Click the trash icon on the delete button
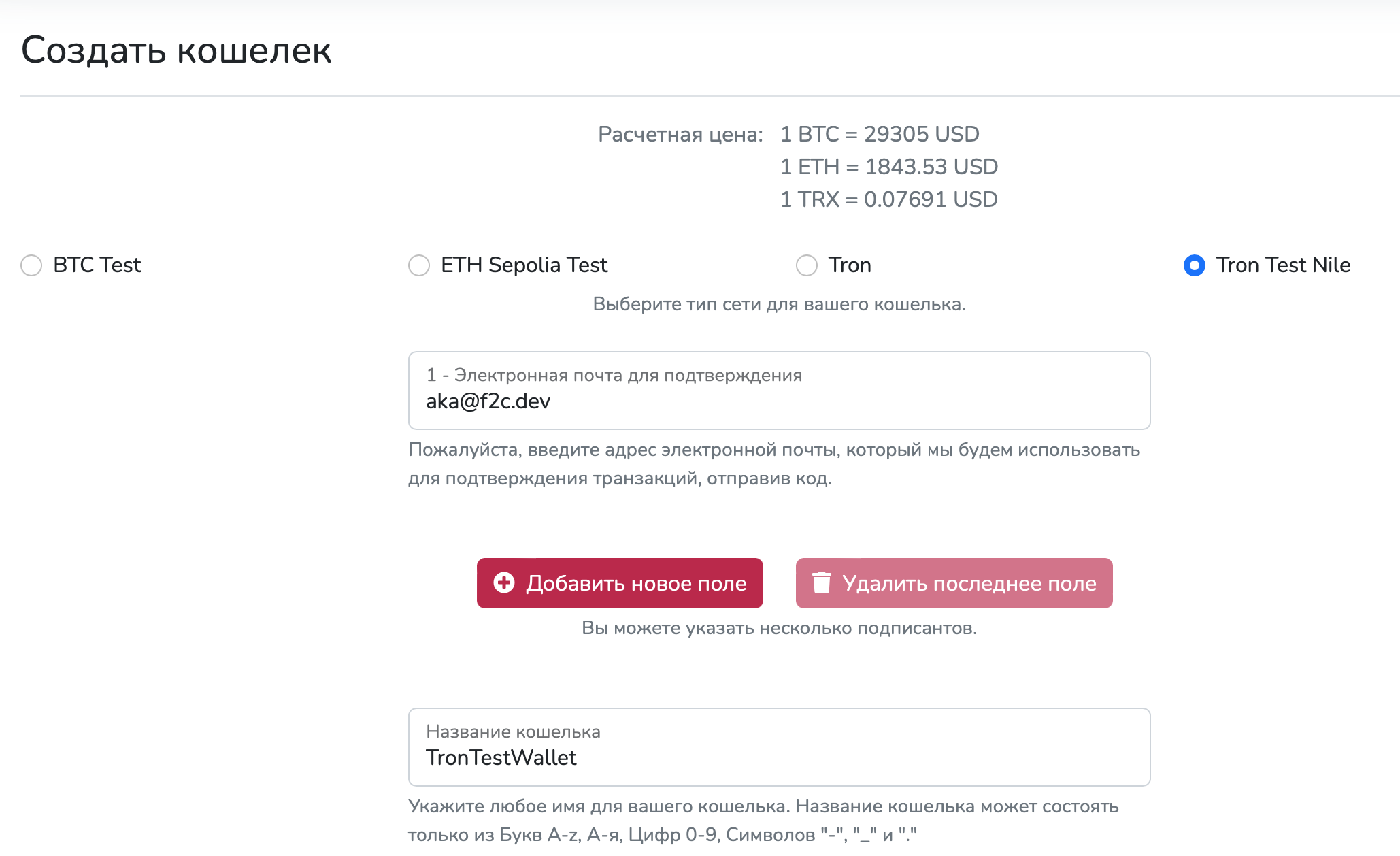Image resolution: width=1400 pixels, height=856 pixels. pos(822,582)
